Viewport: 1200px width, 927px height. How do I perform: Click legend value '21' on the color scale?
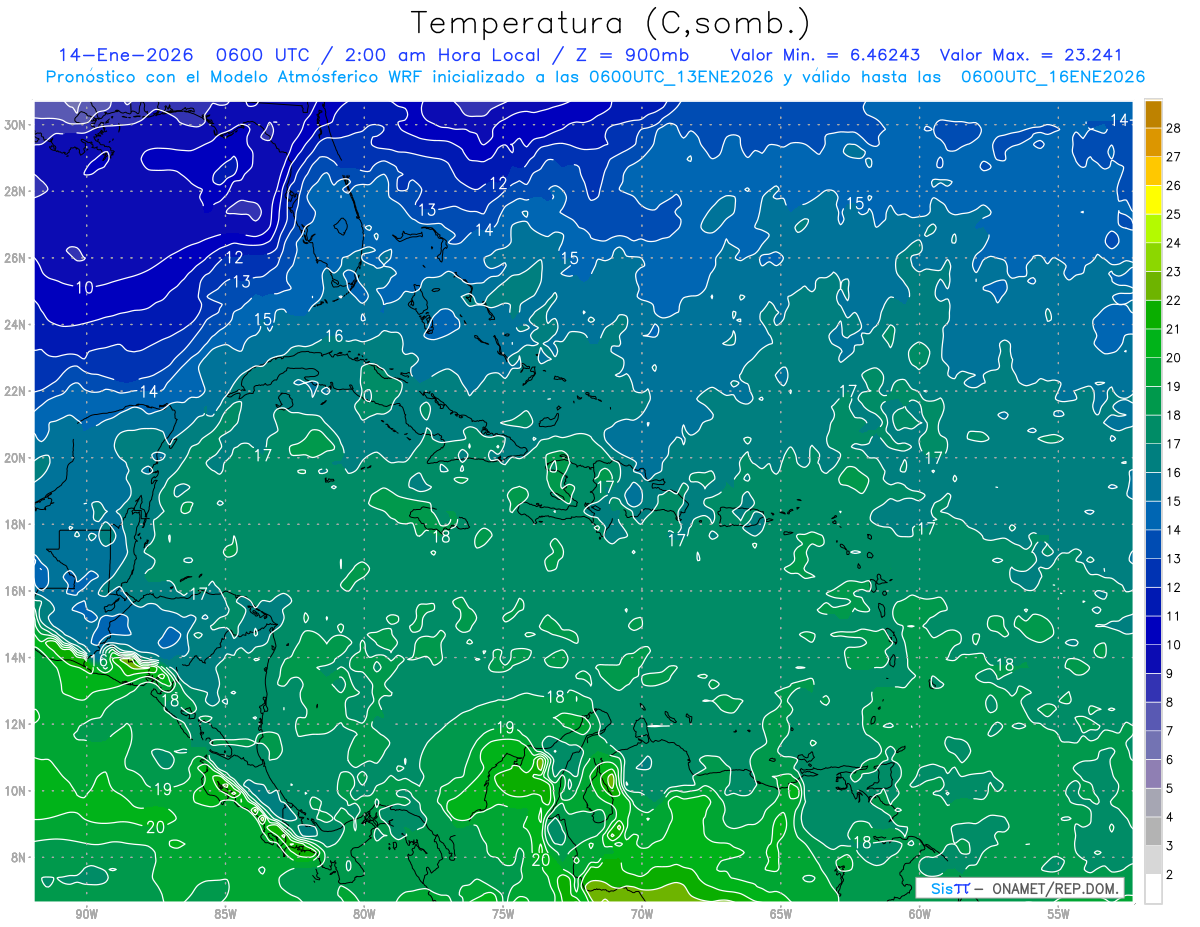(x=1174, y=328)
